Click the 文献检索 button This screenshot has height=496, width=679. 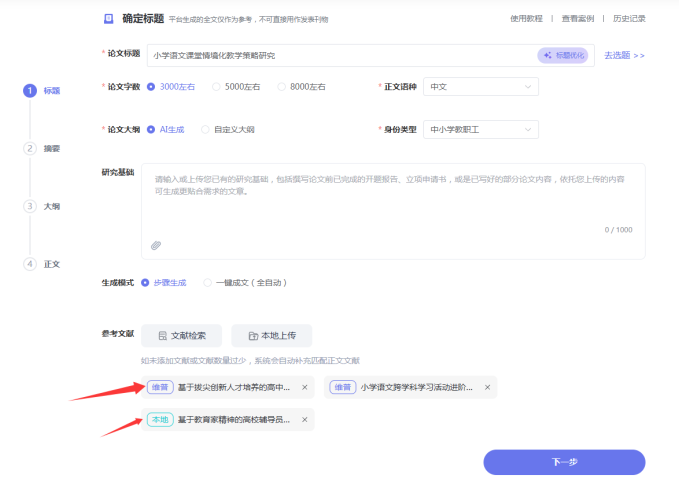pyautogui.click(x=181, y=336)
